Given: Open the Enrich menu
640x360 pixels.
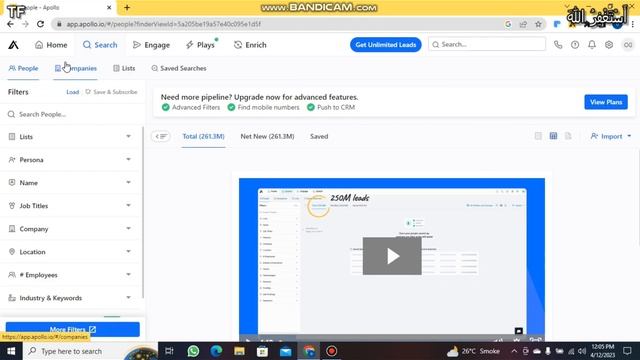Looking at the screenshot, I should (x=250, y=45).
